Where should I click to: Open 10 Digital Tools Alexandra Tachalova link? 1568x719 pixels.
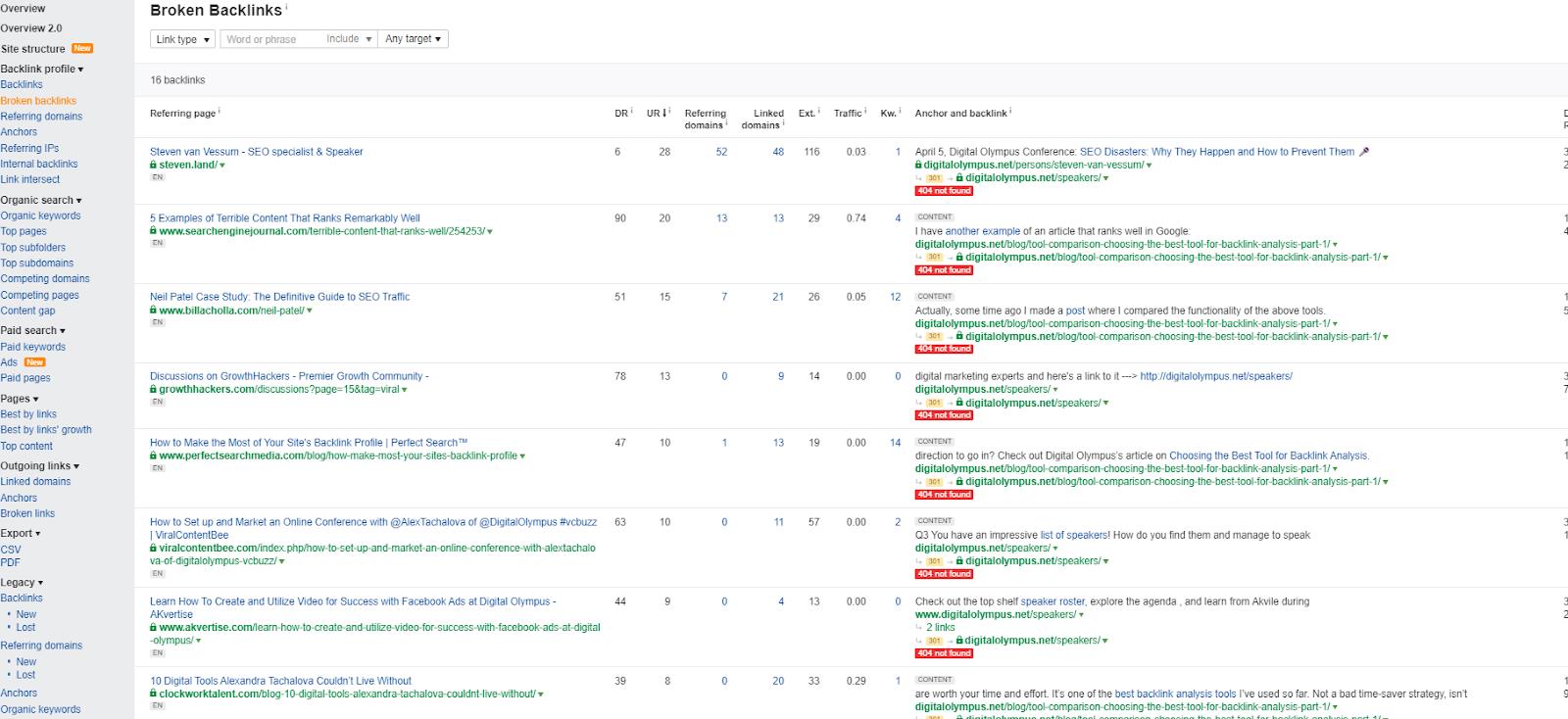point(280,681)
